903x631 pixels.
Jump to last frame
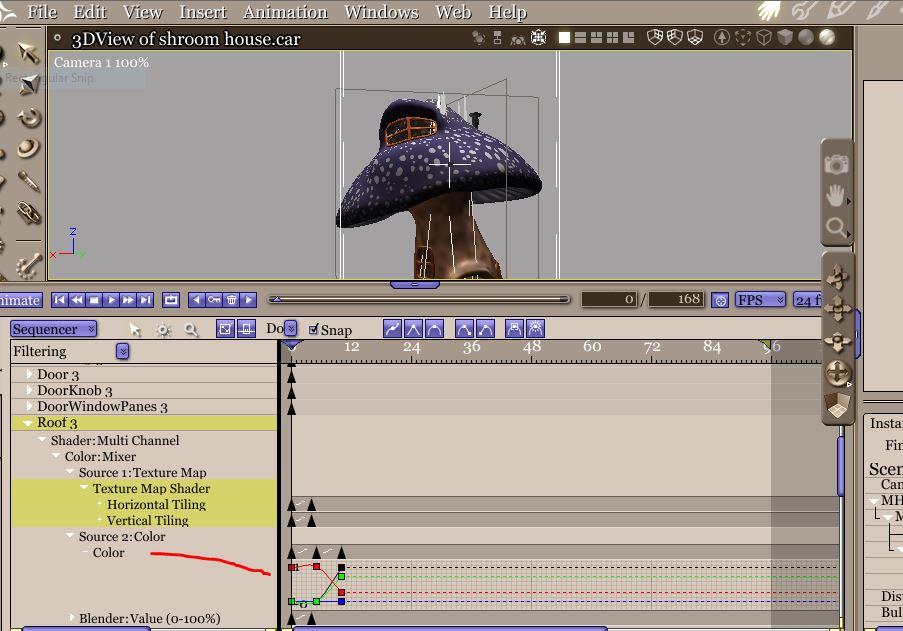tap(145, 300)
